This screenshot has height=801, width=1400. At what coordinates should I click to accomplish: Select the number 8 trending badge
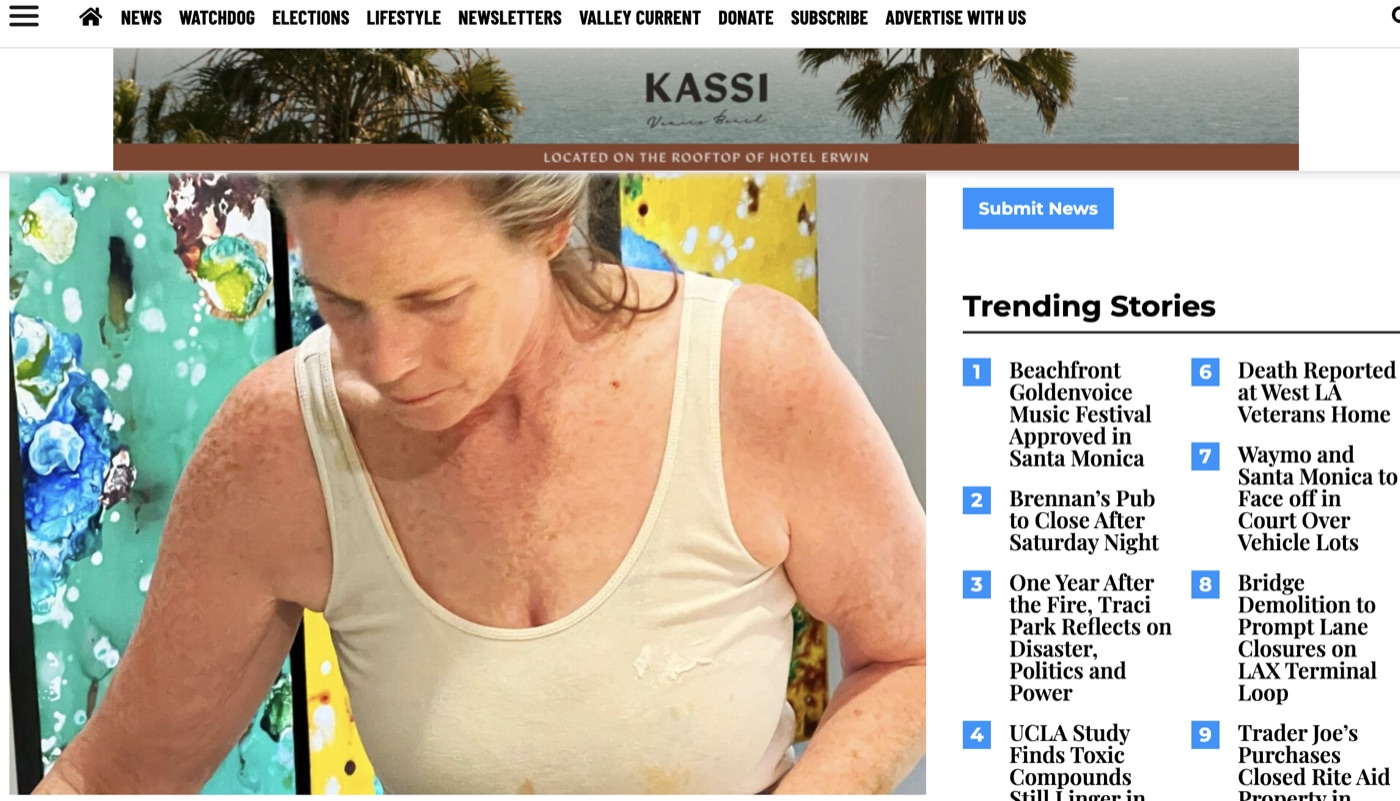click(1205, 584)
